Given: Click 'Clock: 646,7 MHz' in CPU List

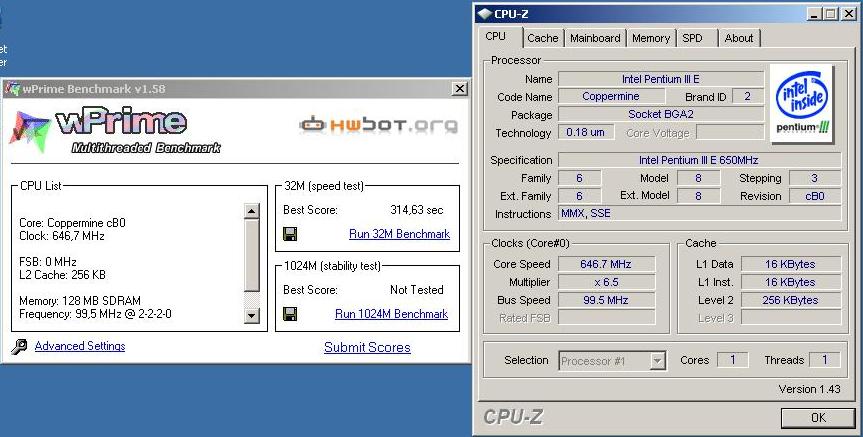Looking at the screenshot, I should 62,236.
